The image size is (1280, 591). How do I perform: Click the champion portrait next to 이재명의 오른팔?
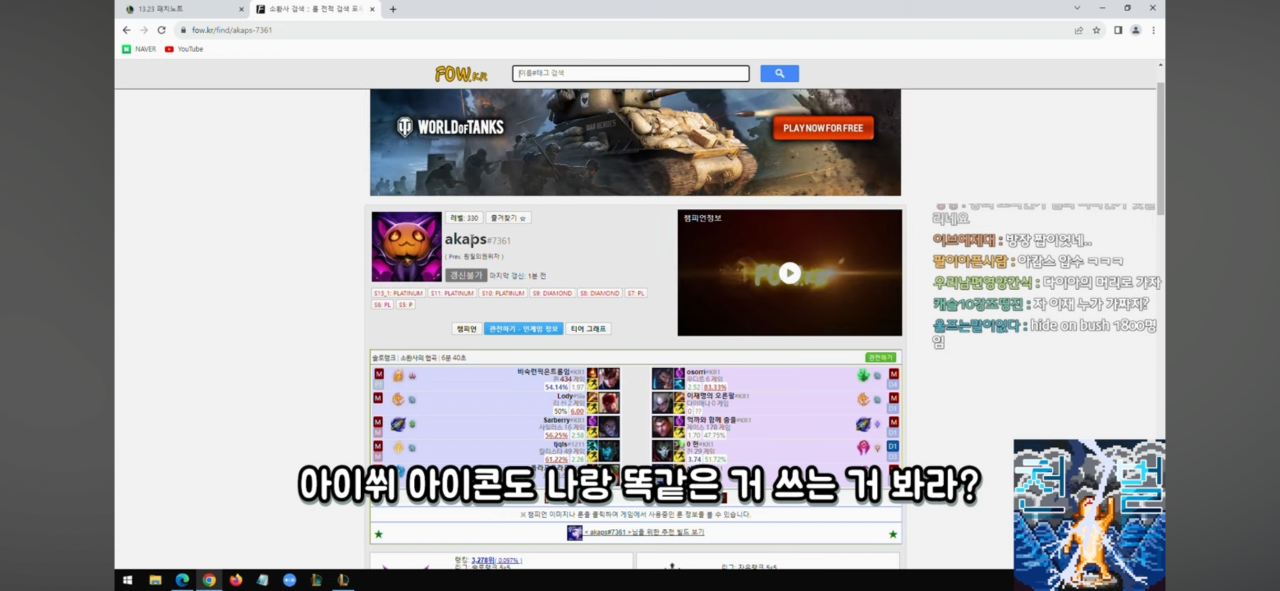tap(663, 402)
